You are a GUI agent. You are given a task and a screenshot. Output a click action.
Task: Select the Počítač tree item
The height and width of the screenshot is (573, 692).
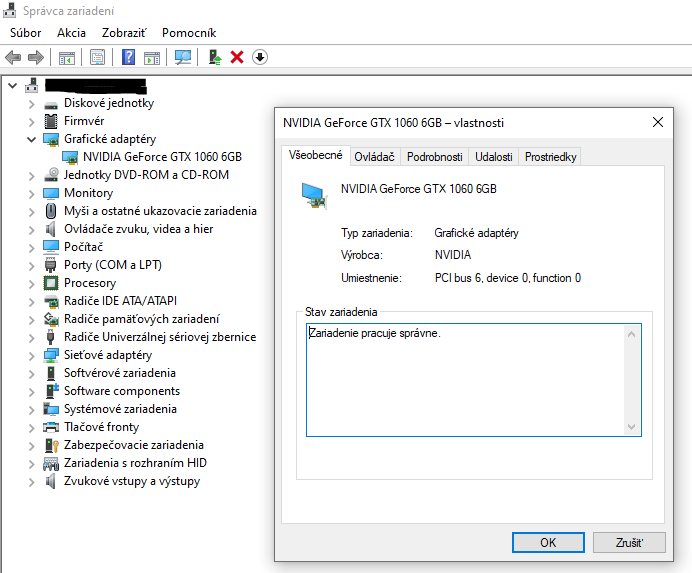click(83, 247)
